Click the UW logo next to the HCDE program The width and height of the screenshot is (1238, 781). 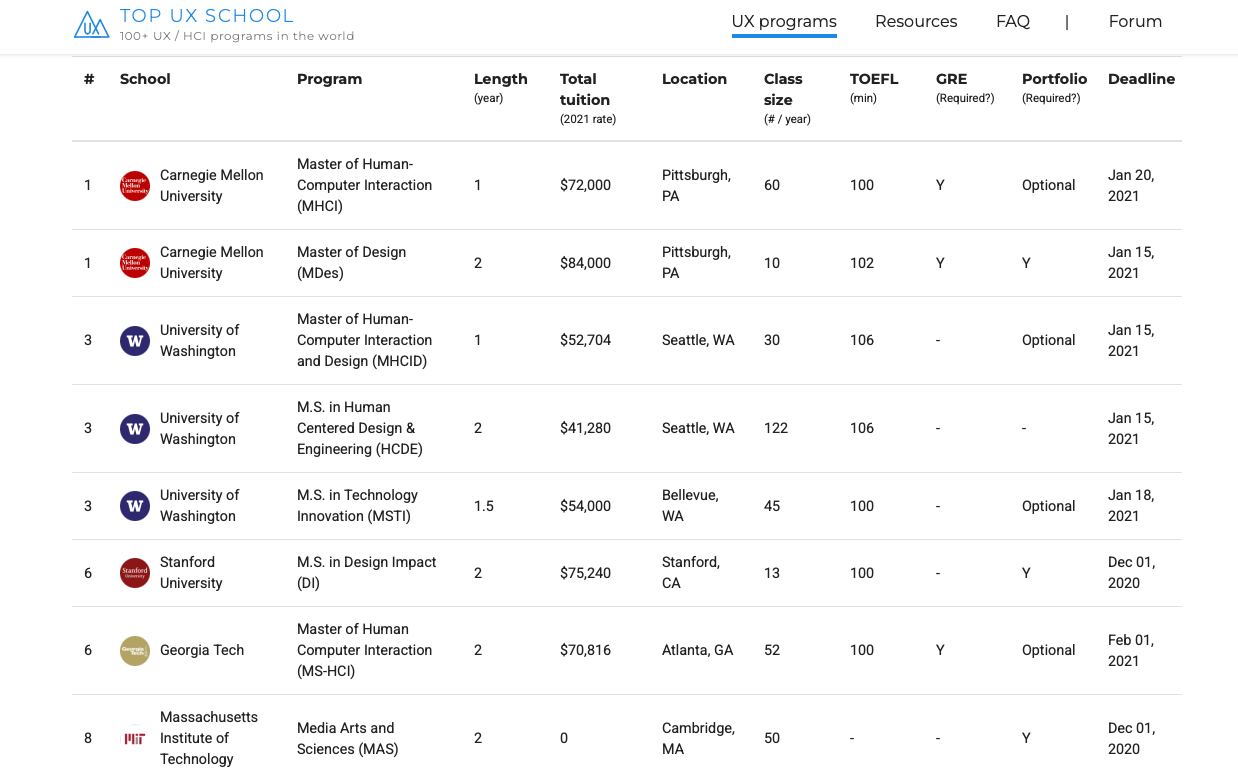(x=134, y=428)
